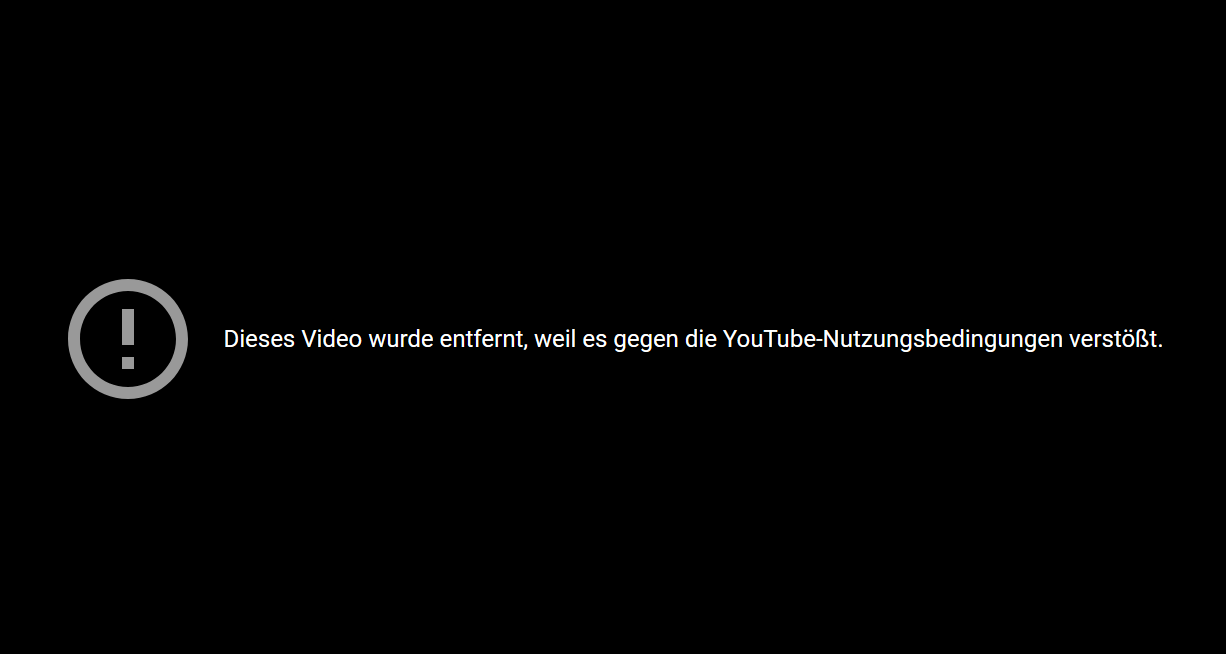Viewport: 1226px width, 654px height.
Task: Click the word "wurde" in the message
Action: point(401,340)
